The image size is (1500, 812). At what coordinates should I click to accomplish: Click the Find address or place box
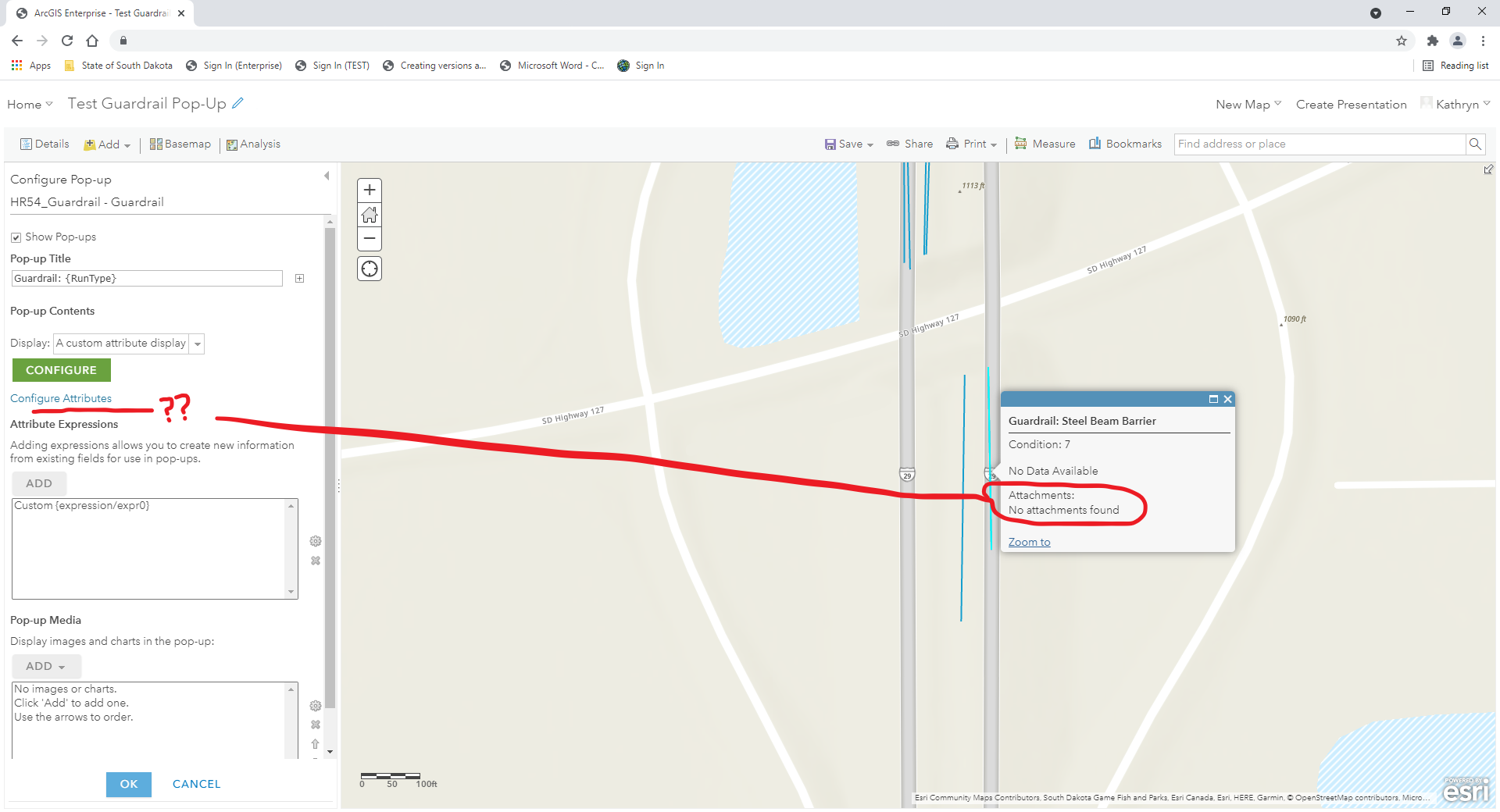pyautogui.click(x=1320, y=144)
